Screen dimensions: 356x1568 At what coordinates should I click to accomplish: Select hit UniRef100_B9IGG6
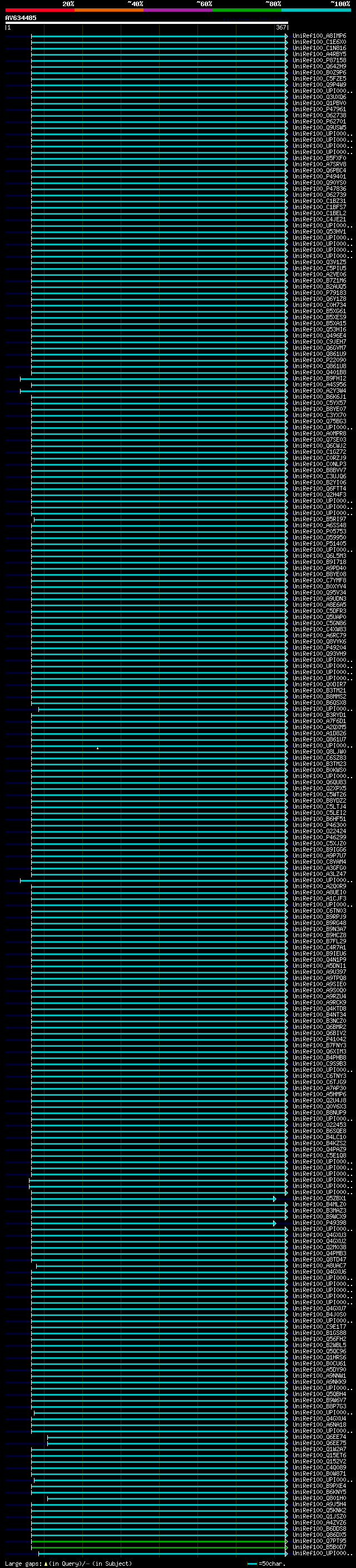click(319, 850)
